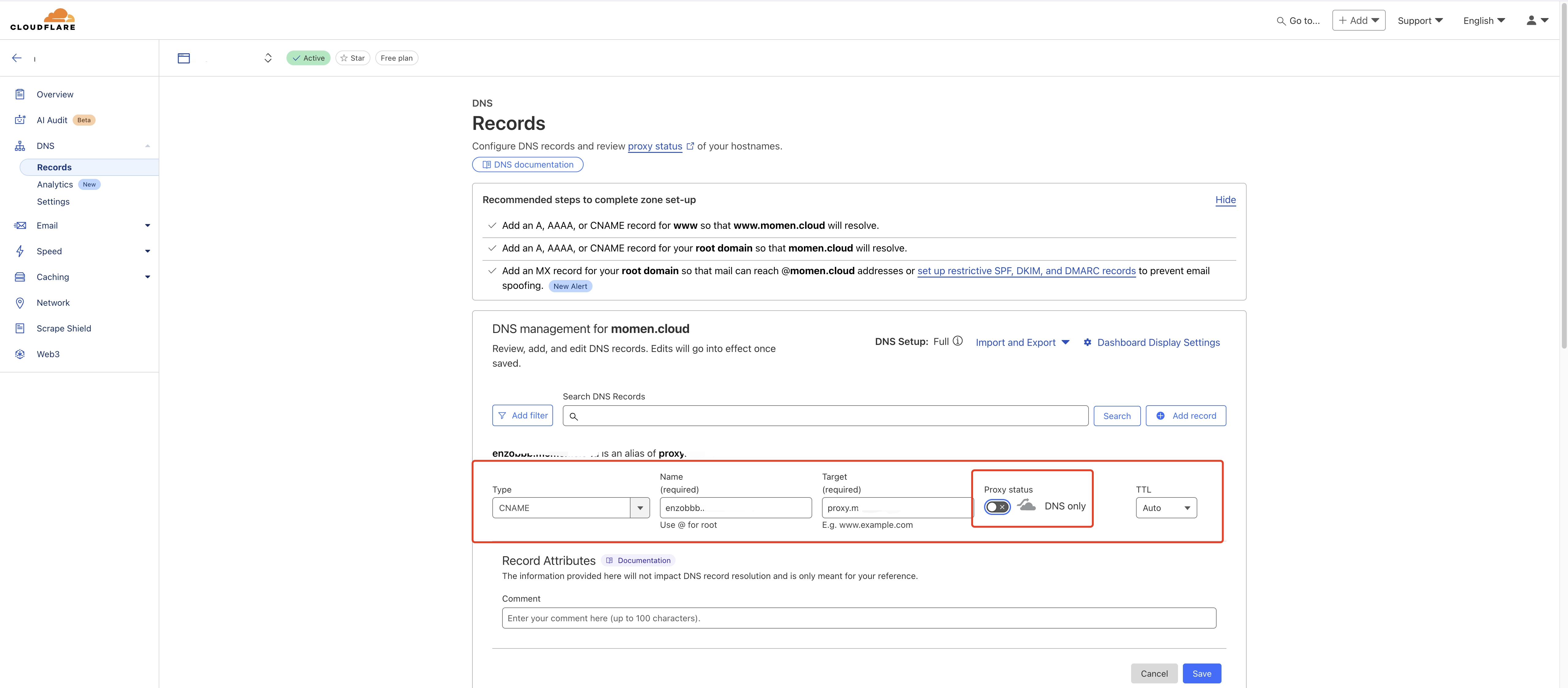Open the Import and Export dropdown

1023,342
